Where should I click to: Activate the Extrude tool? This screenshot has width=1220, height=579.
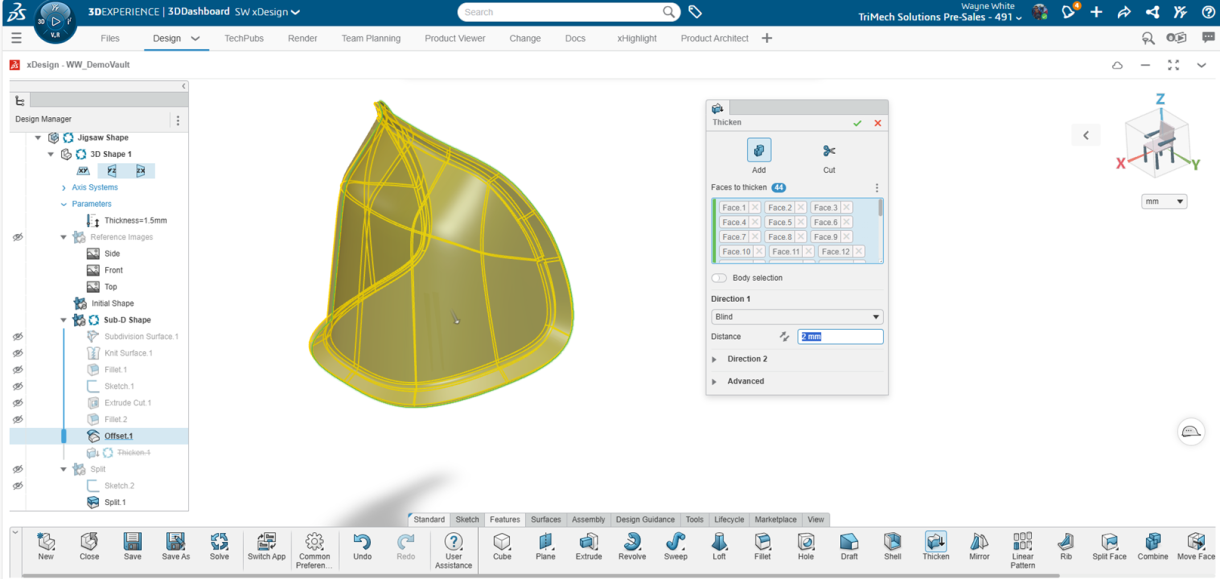[588, 547]
